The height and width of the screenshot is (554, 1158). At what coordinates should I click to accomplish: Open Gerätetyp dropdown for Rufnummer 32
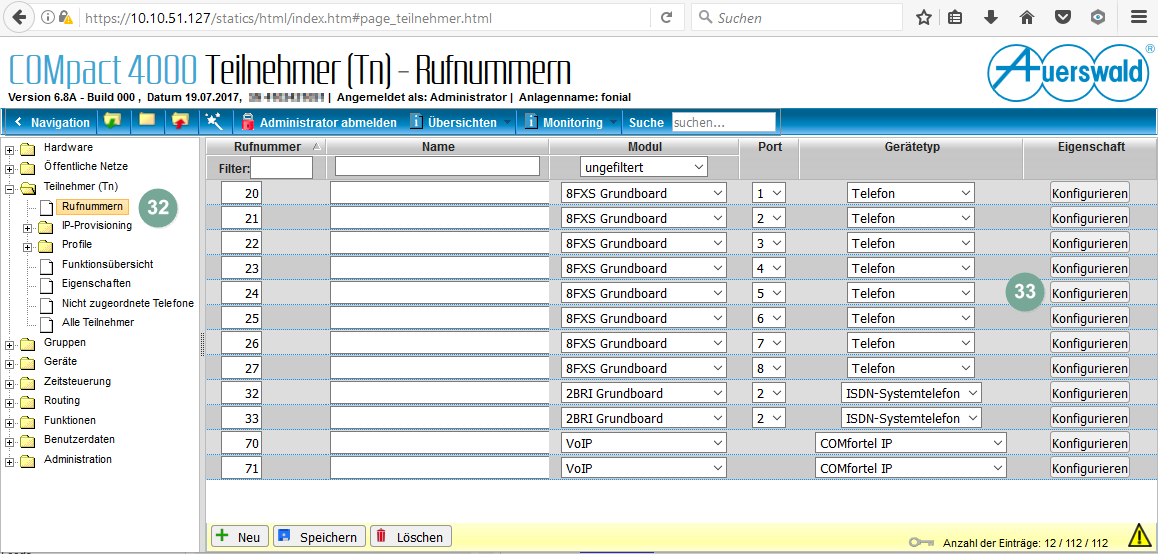pos(911,393)
